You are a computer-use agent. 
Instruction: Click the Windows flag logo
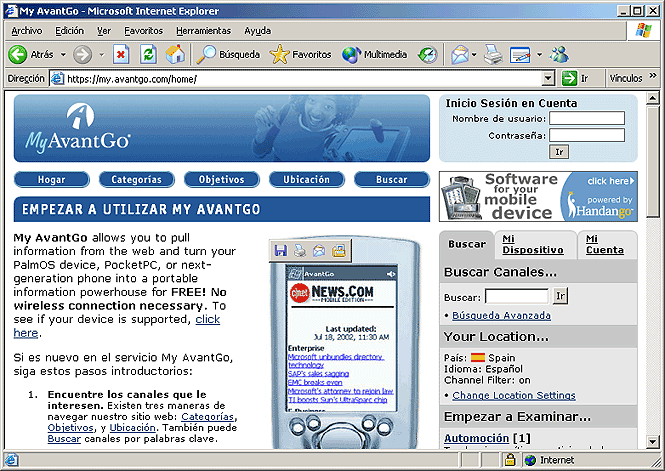pos(643,30)
